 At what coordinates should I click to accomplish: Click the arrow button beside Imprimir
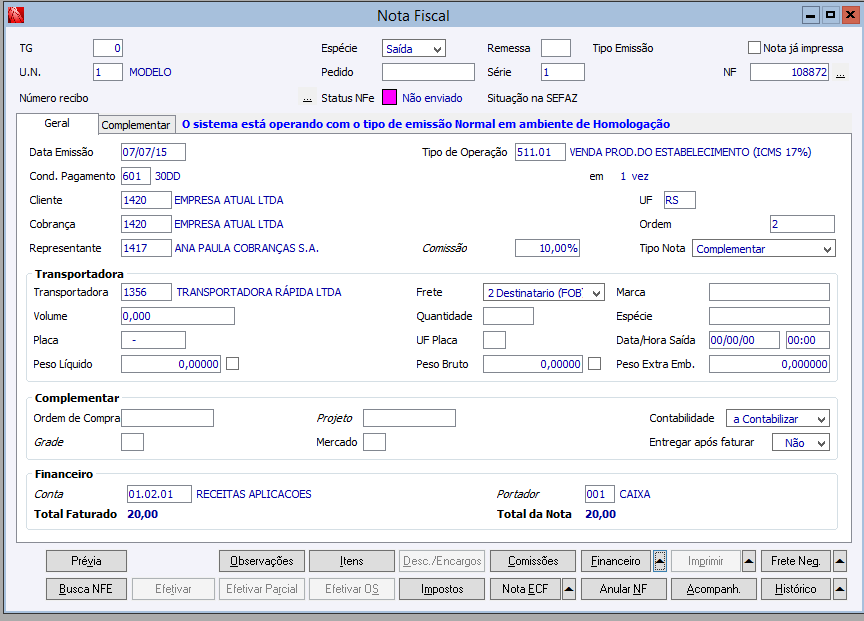pyautogui.click(x=749, y=561)
